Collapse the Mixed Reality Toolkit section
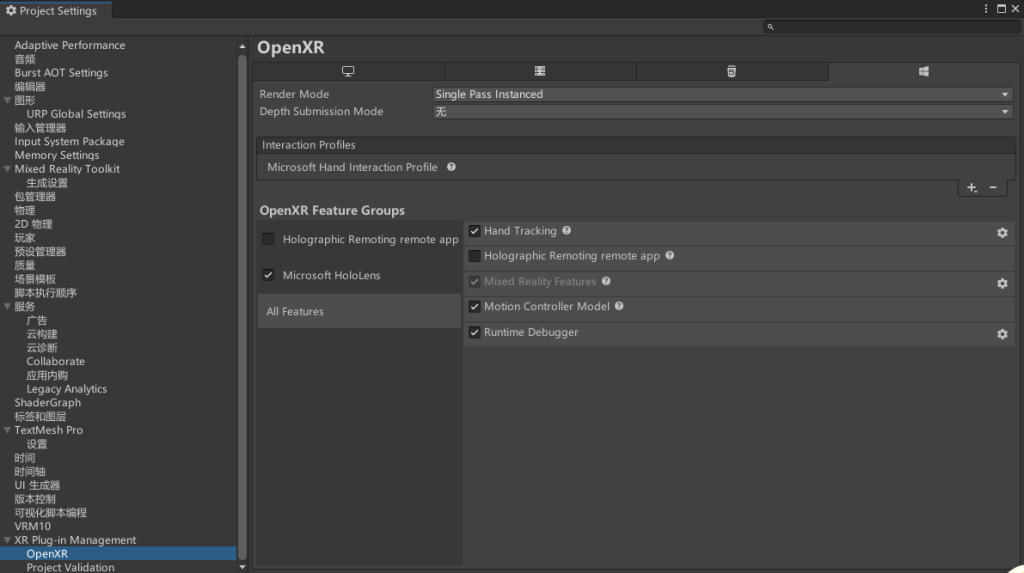The image size is (1024, 573). [x=7, y=169]
